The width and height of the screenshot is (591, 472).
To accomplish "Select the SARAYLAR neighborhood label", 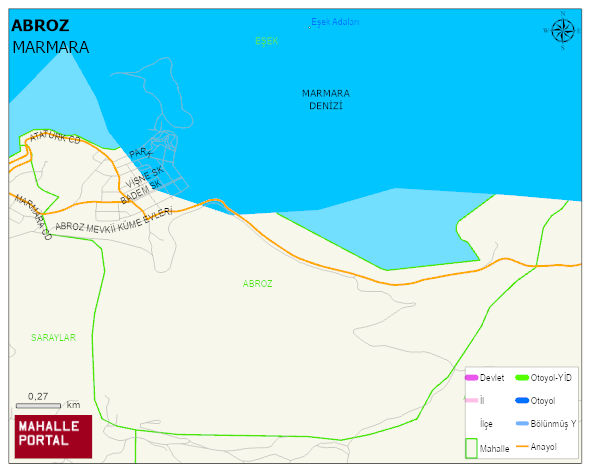I will pos(54,337).
